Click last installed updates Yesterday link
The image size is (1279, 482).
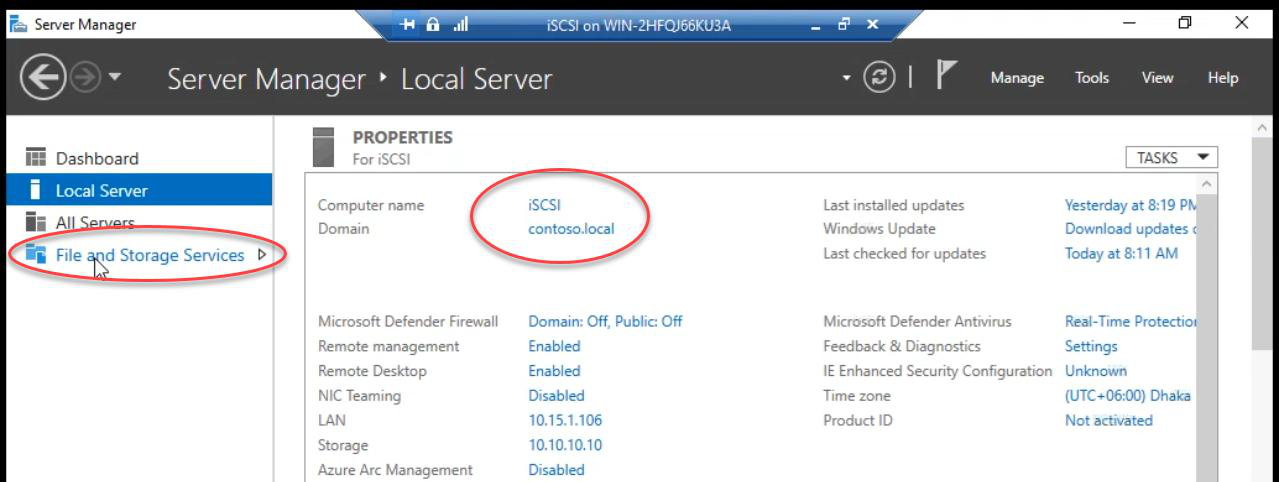click(1131, 205)
